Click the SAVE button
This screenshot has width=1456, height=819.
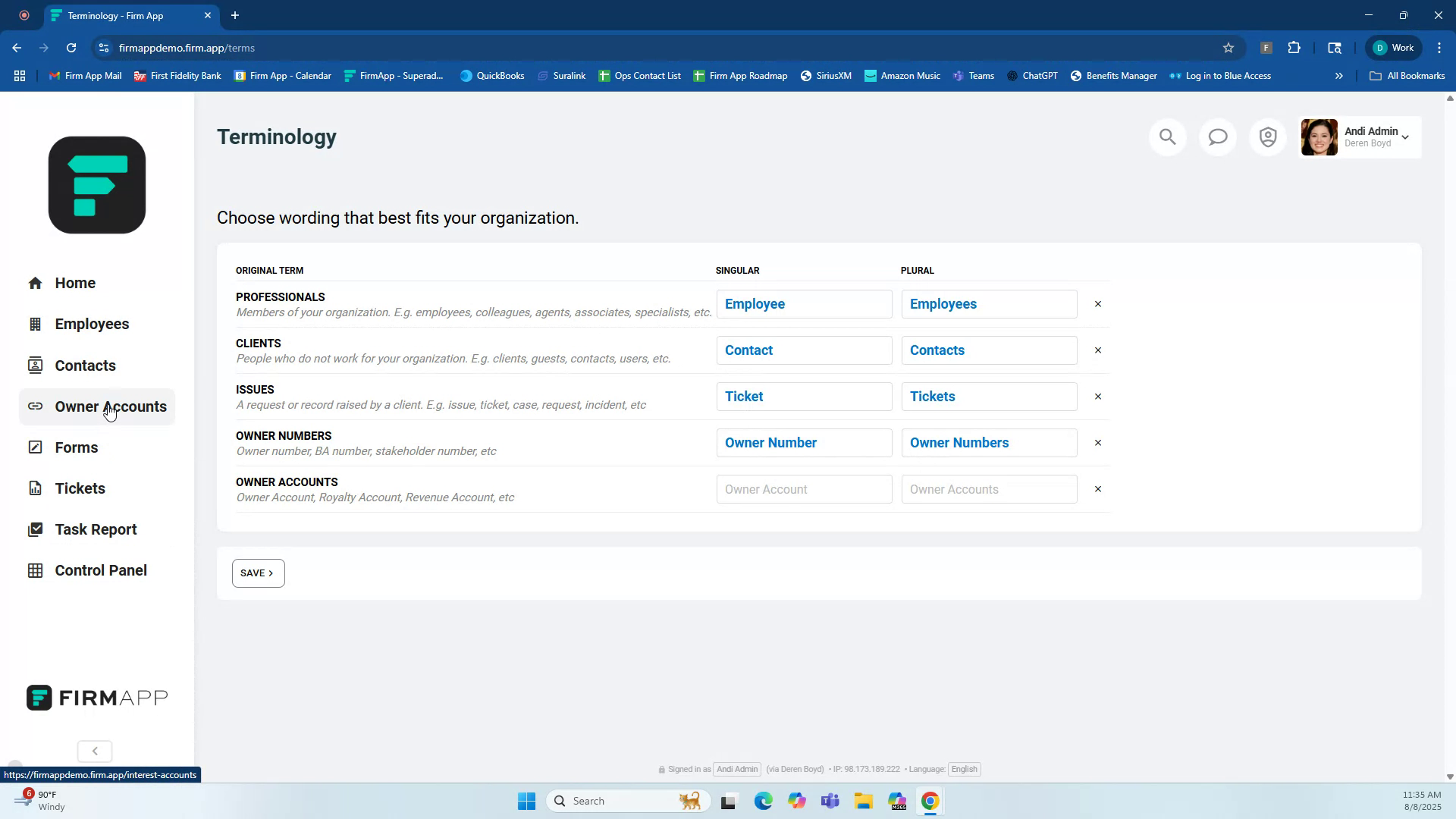258,573
